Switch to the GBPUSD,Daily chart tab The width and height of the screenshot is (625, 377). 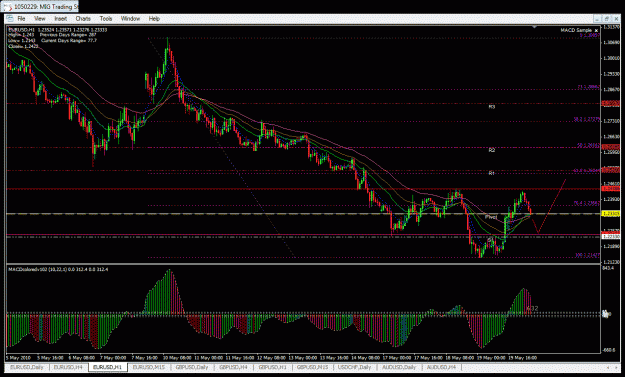(192, 367)
